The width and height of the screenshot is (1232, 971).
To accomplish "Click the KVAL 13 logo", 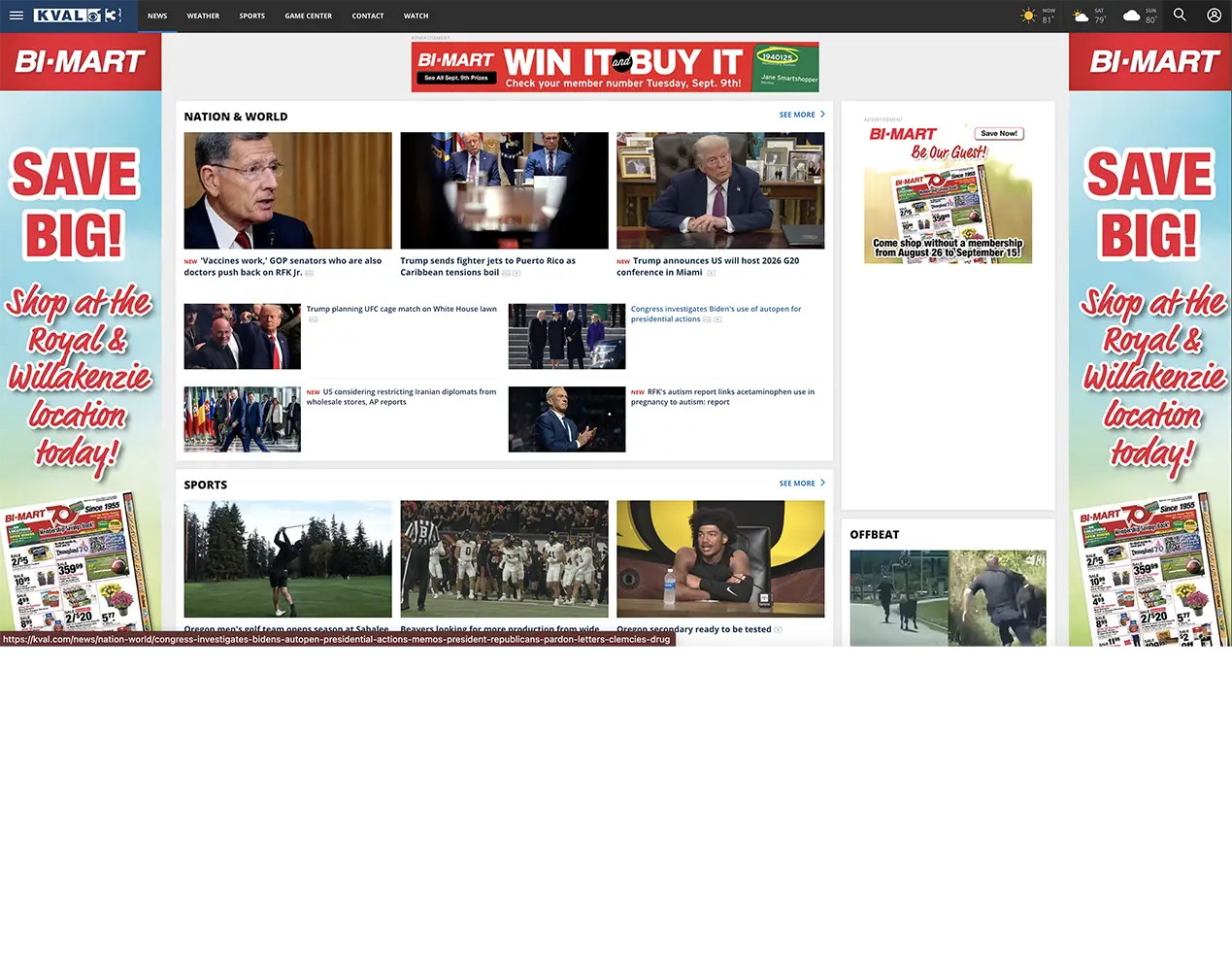I will click(x=78, y=16).
